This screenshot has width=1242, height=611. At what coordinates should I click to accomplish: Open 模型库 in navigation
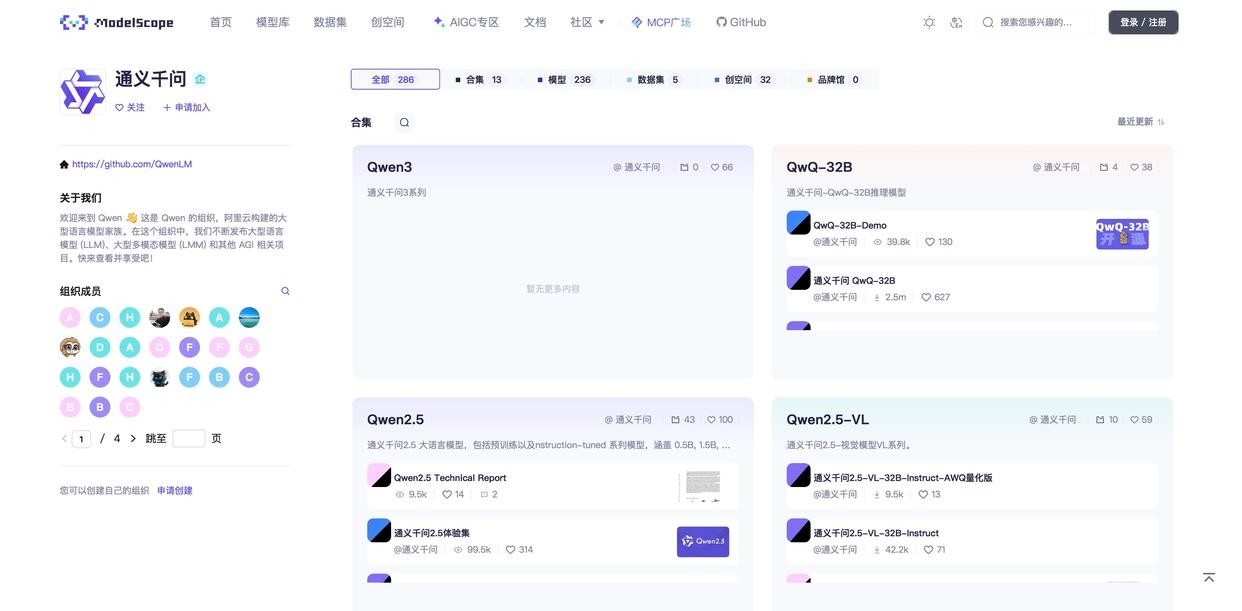click(273, 22)
